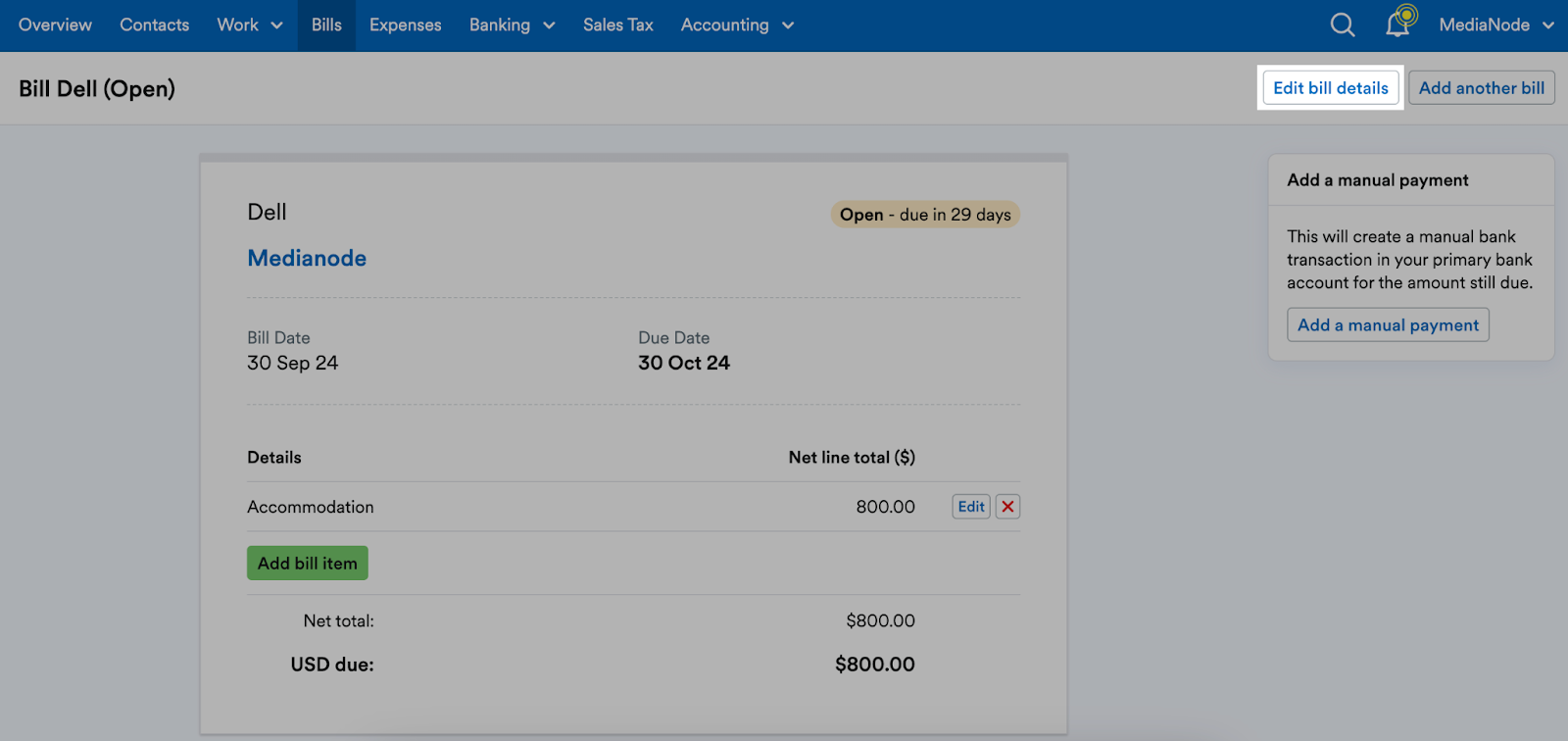Edit the Accommodation line item

pos(971,507)
